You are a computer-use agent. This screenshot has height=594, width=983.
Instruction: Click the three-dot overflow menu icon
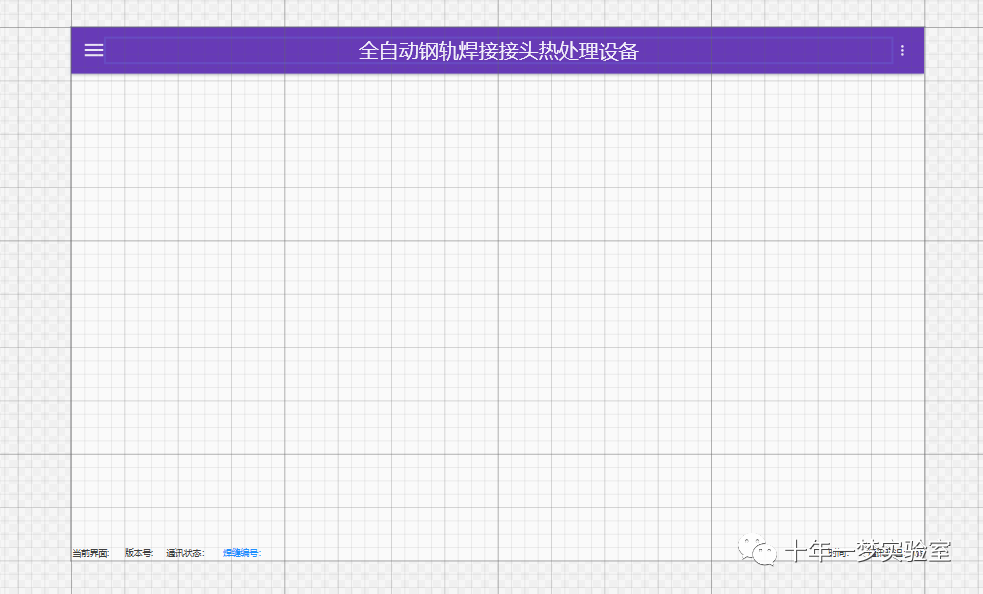902,50
